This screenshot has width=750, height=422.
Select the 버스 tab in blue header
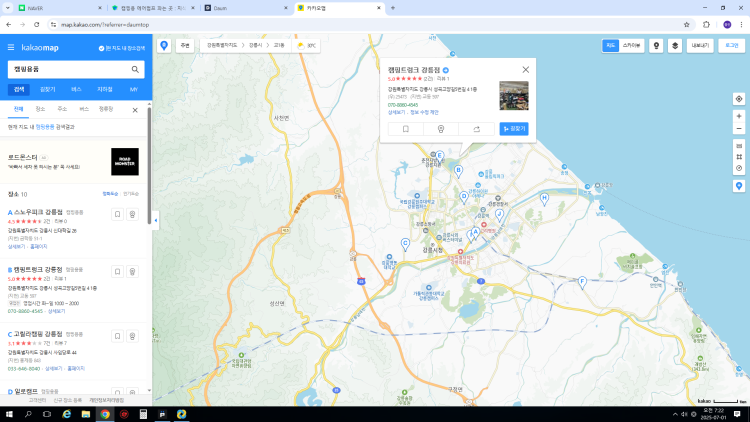tap(76, 89)
